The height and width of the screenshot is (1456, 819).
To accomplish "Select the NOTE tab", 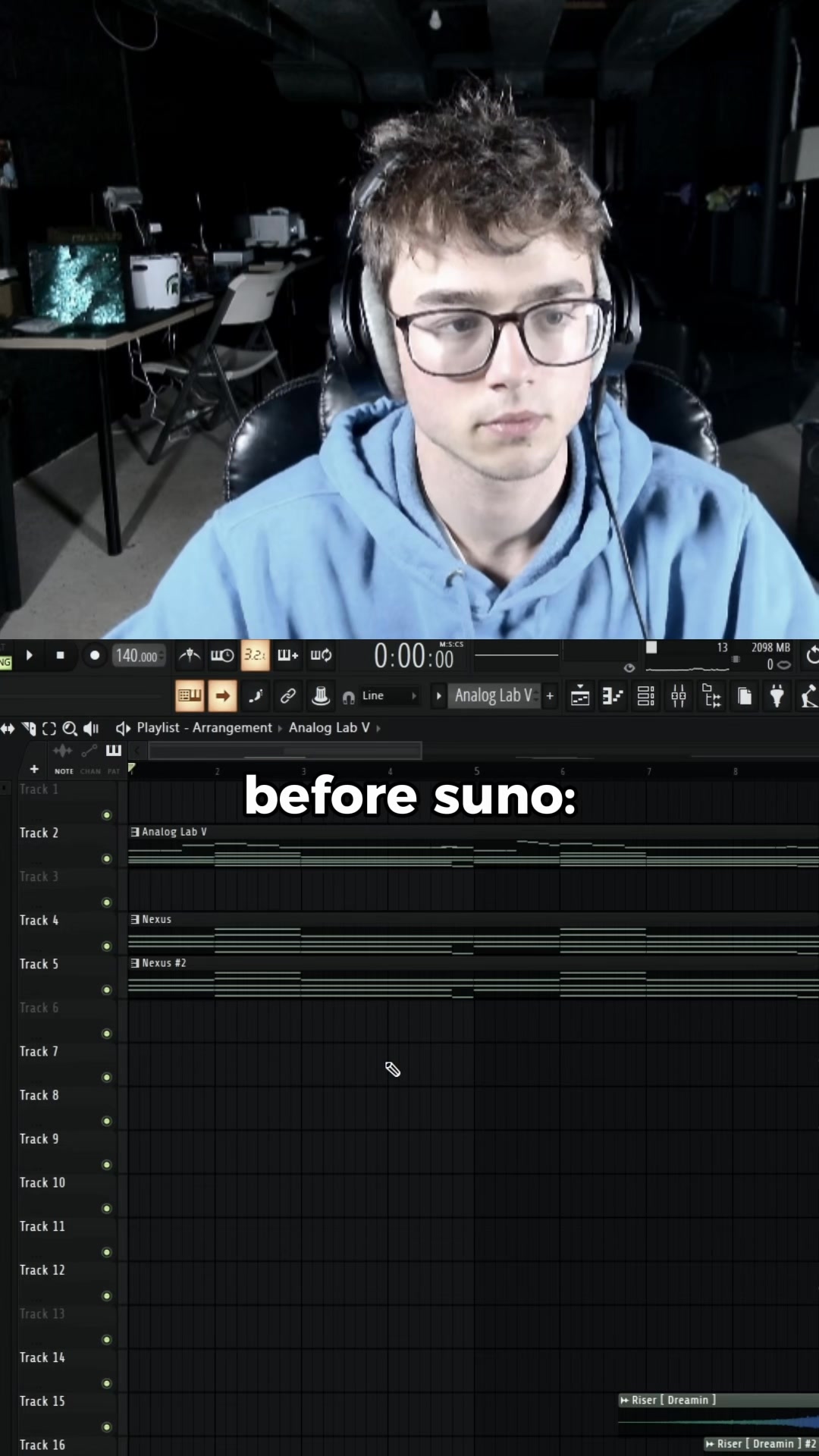I will tap(64, 771).
